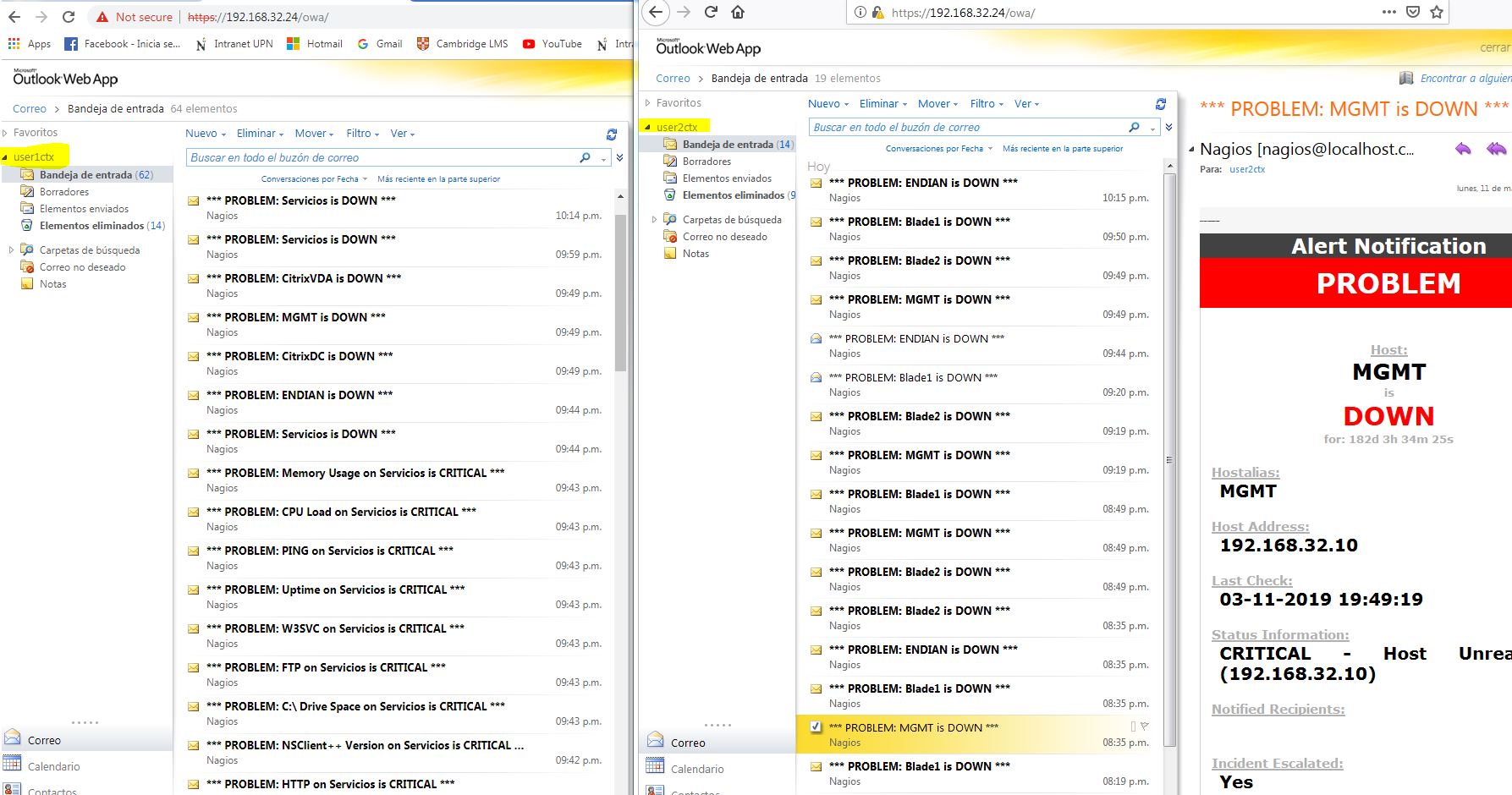Click the Correo breadcrumb in the user1ctx window
The image size is (1512, 795).
30,109
